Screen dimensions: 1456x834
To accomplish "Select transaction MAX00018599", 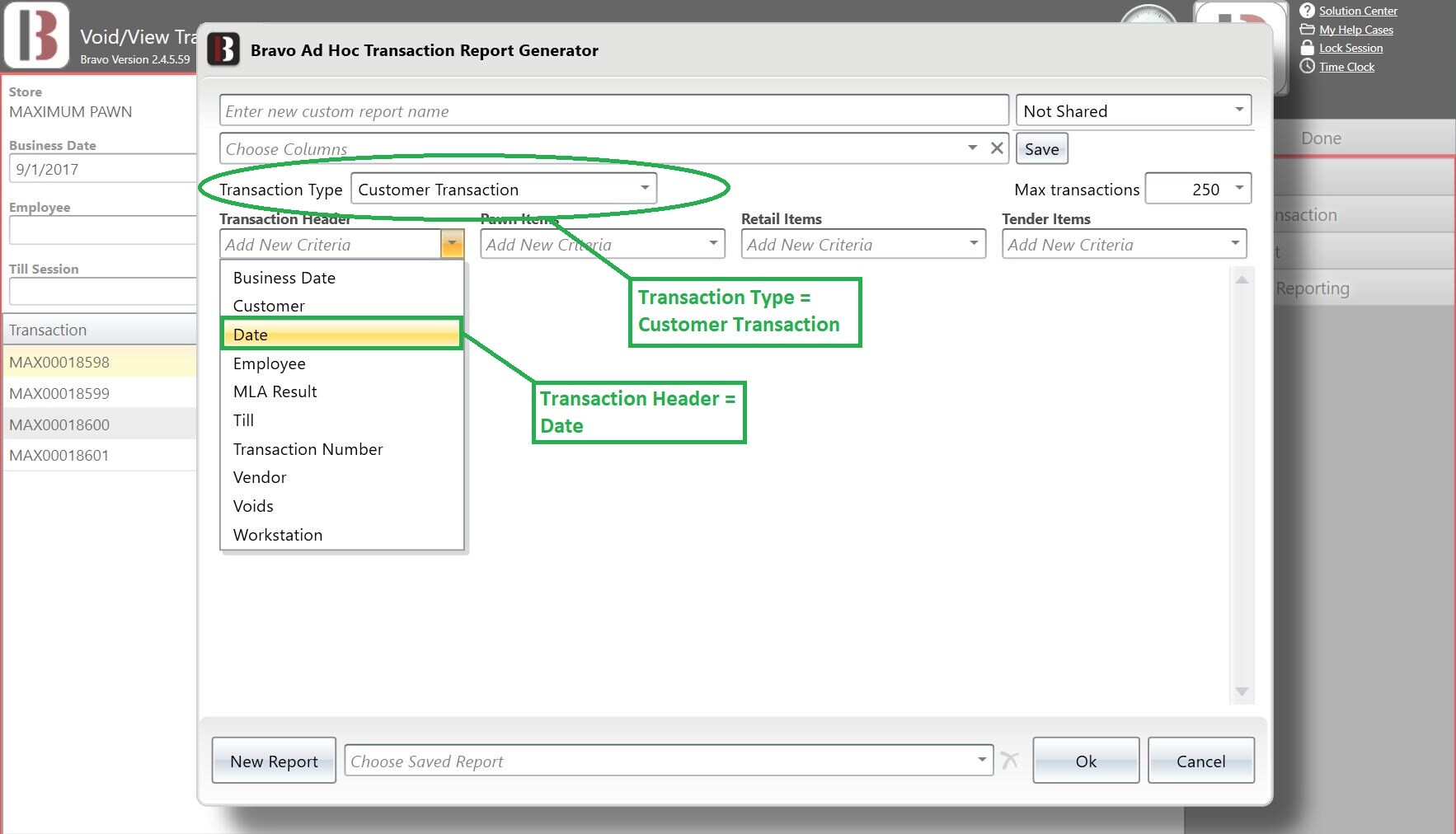I will pyautogui.click(x=100, y=393).
